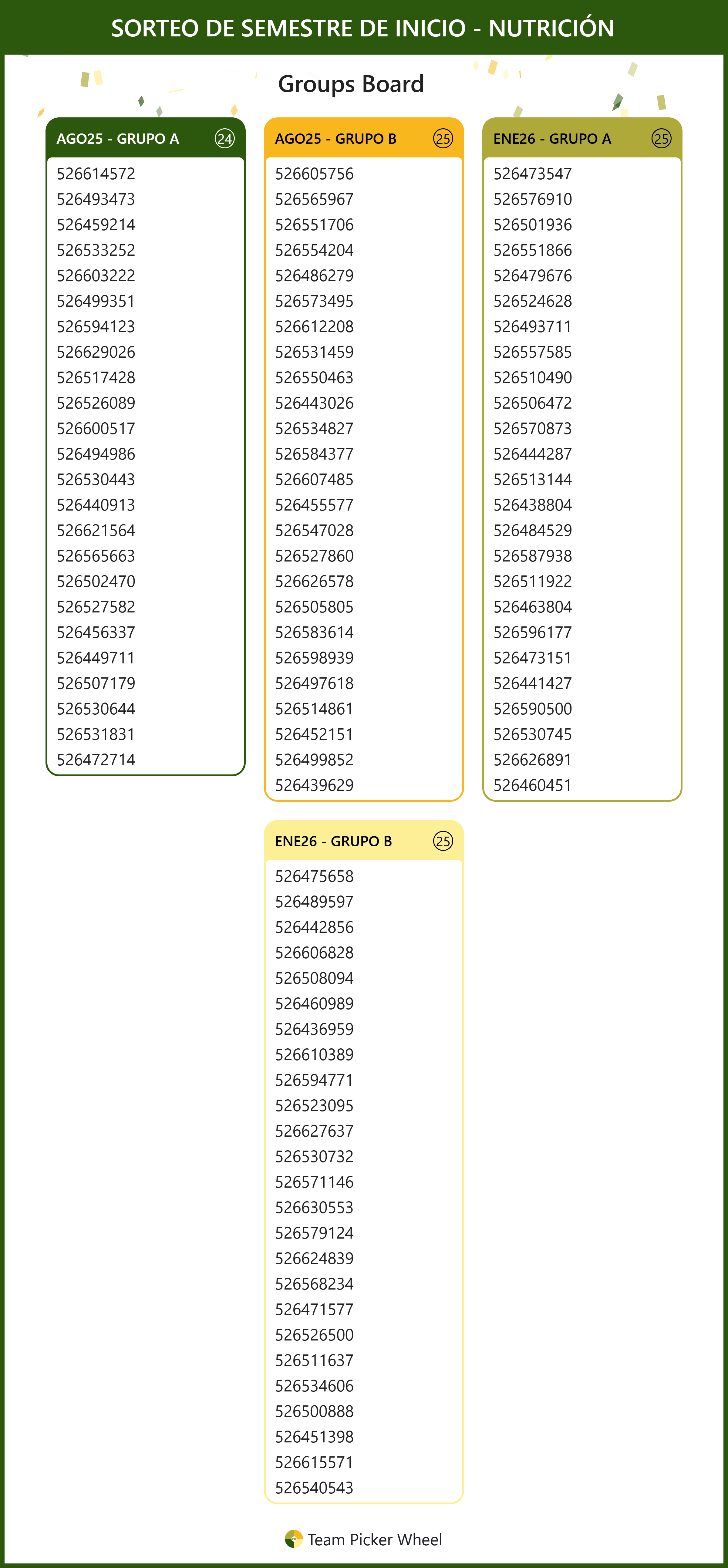The width and height of the screenshot is (728, 1568).
Task: Select entry 526475658 in ENE26 Grupo B
Action: pos(315,877)
